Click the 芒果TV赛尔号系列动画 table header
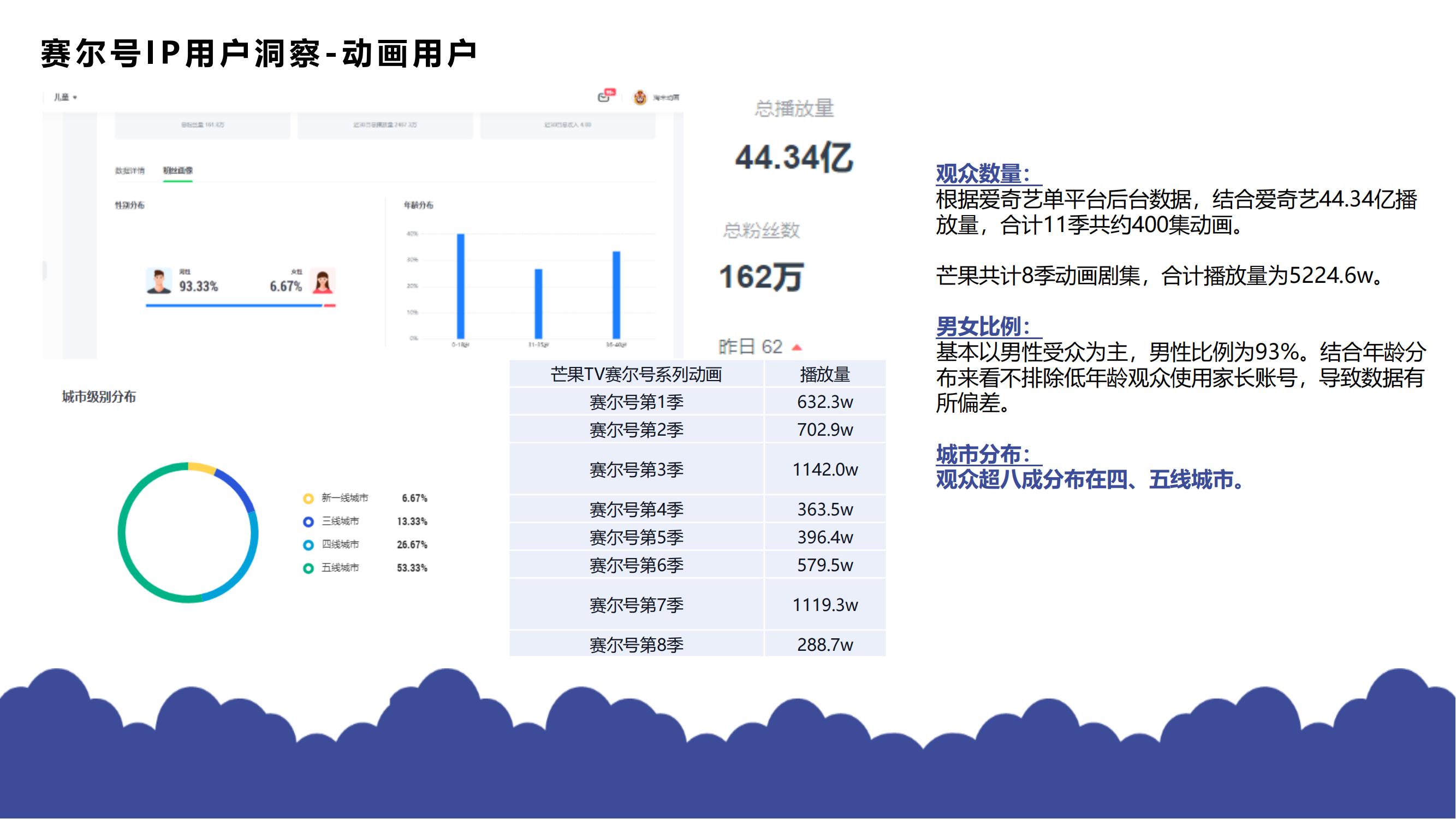Viewport: 1456px width, 819px height. point(637,374)
